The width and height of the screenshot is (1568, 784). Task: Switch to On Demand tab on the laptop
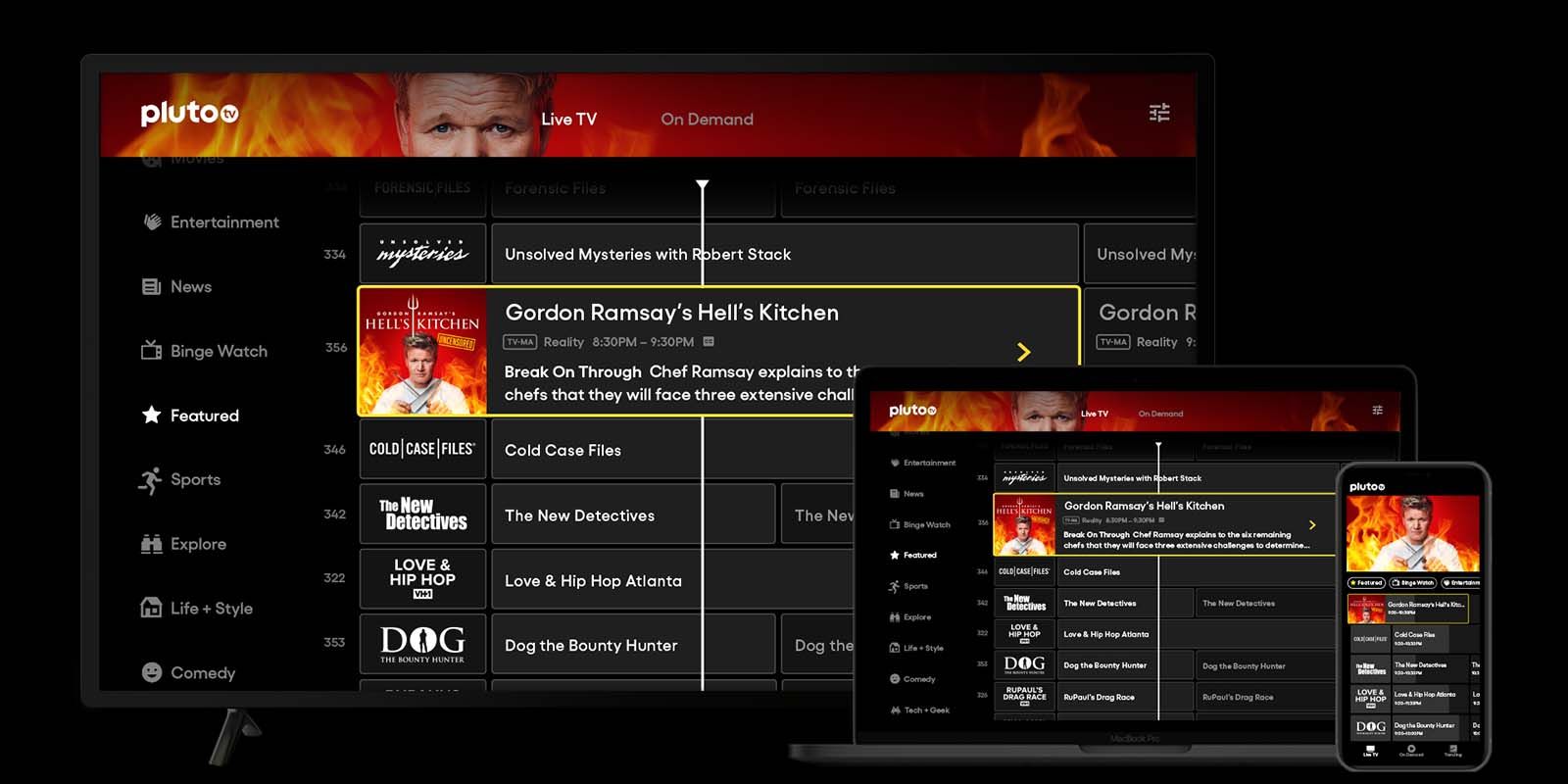pos(1160,414)
